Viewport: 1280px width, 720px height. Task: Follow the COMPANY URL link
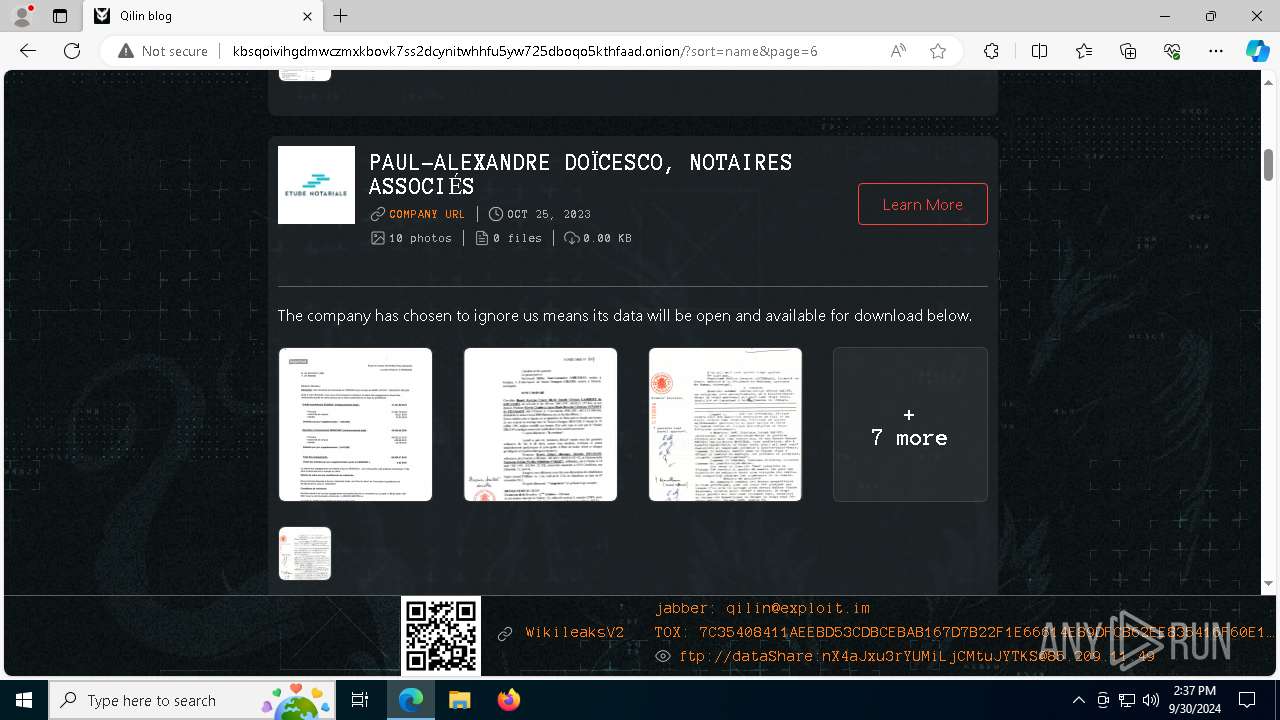tap(427, 214)
